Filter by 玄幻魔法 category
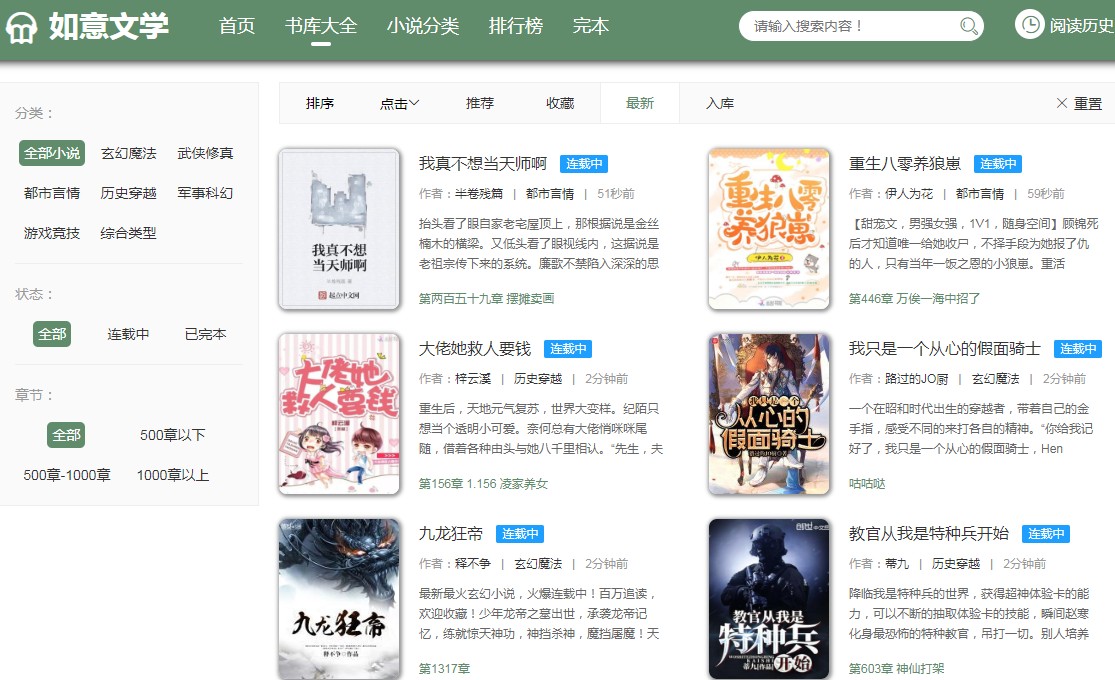 click(129, 153)
